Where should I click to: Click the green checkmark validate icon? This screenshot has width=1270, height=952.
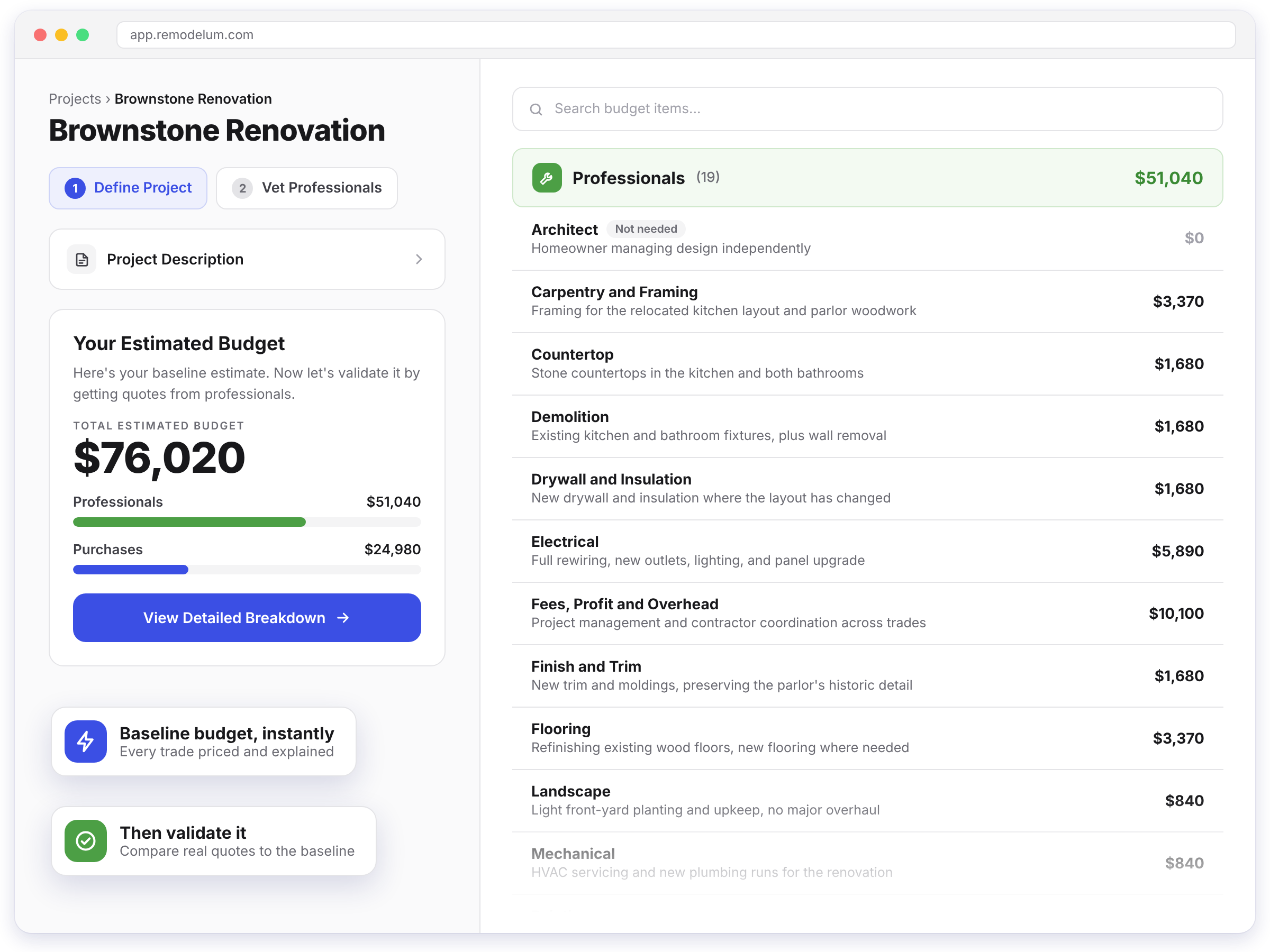(86, 841)
